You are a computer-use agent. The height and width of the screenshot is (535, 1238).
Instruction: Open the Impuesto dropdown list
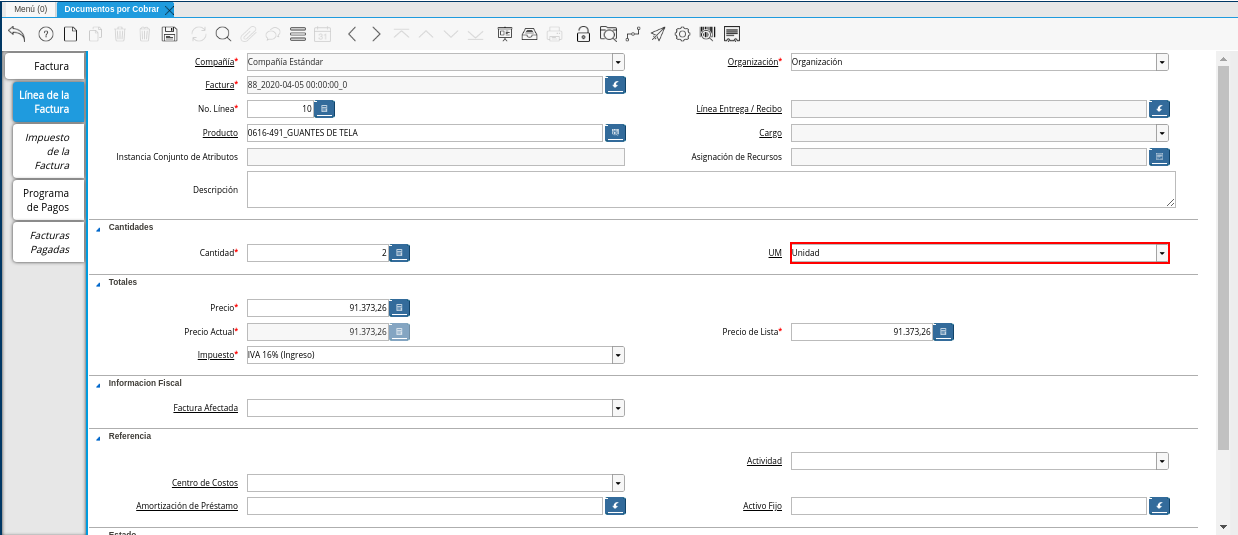[x=618, y=355]
